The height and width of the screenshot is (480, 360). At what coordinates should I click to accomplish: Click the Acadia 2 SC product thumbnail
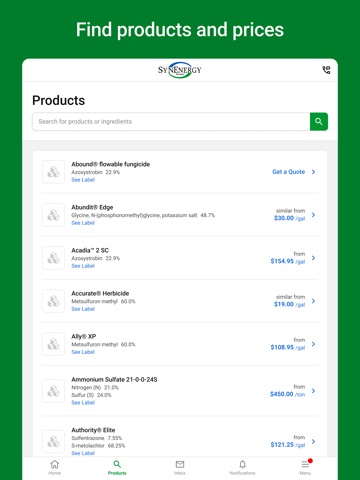click(x=53, y=258)
